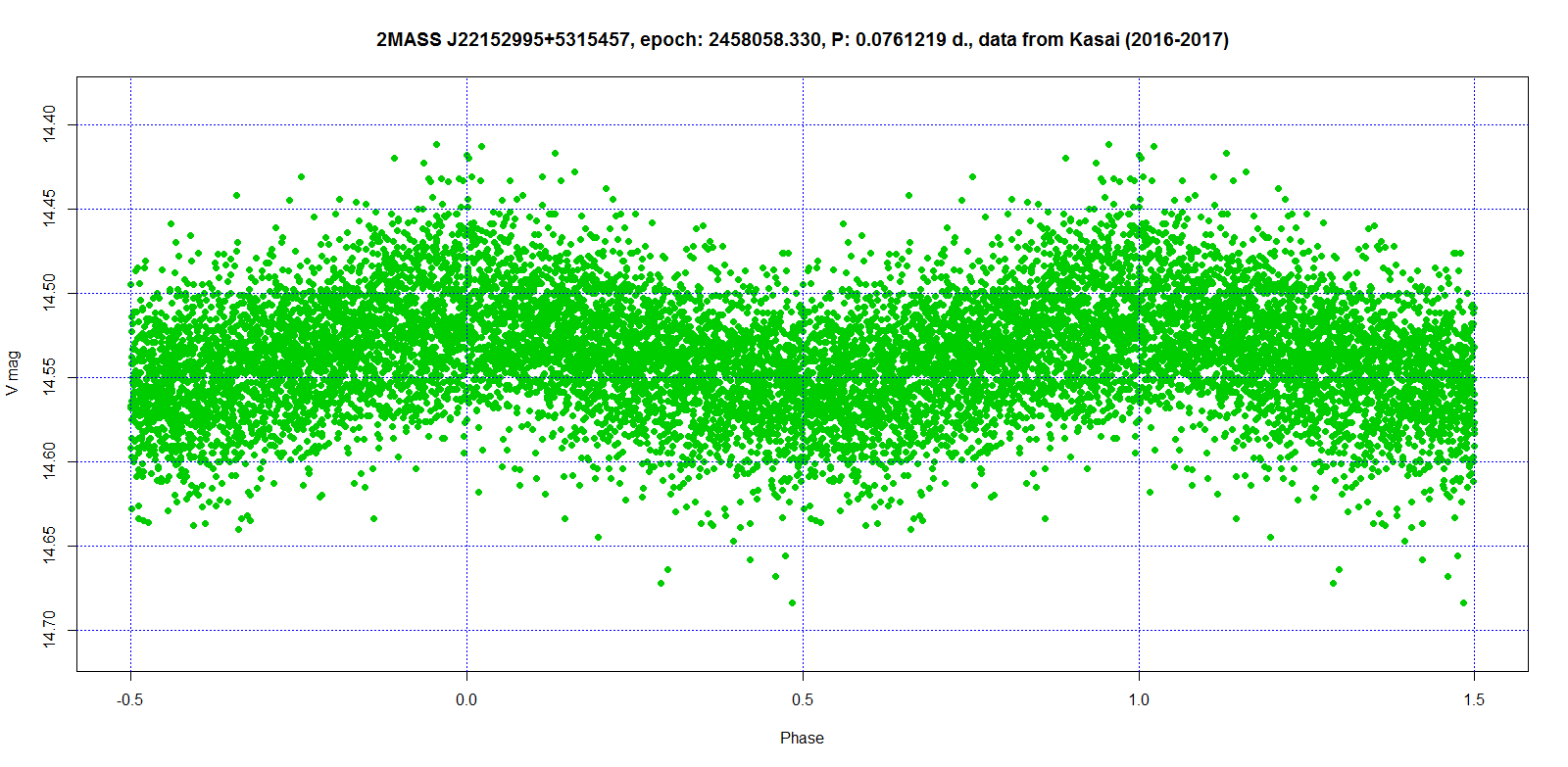Click the 14.45 y-axis tick label
1568x767 pixels.
coord(50,209)
